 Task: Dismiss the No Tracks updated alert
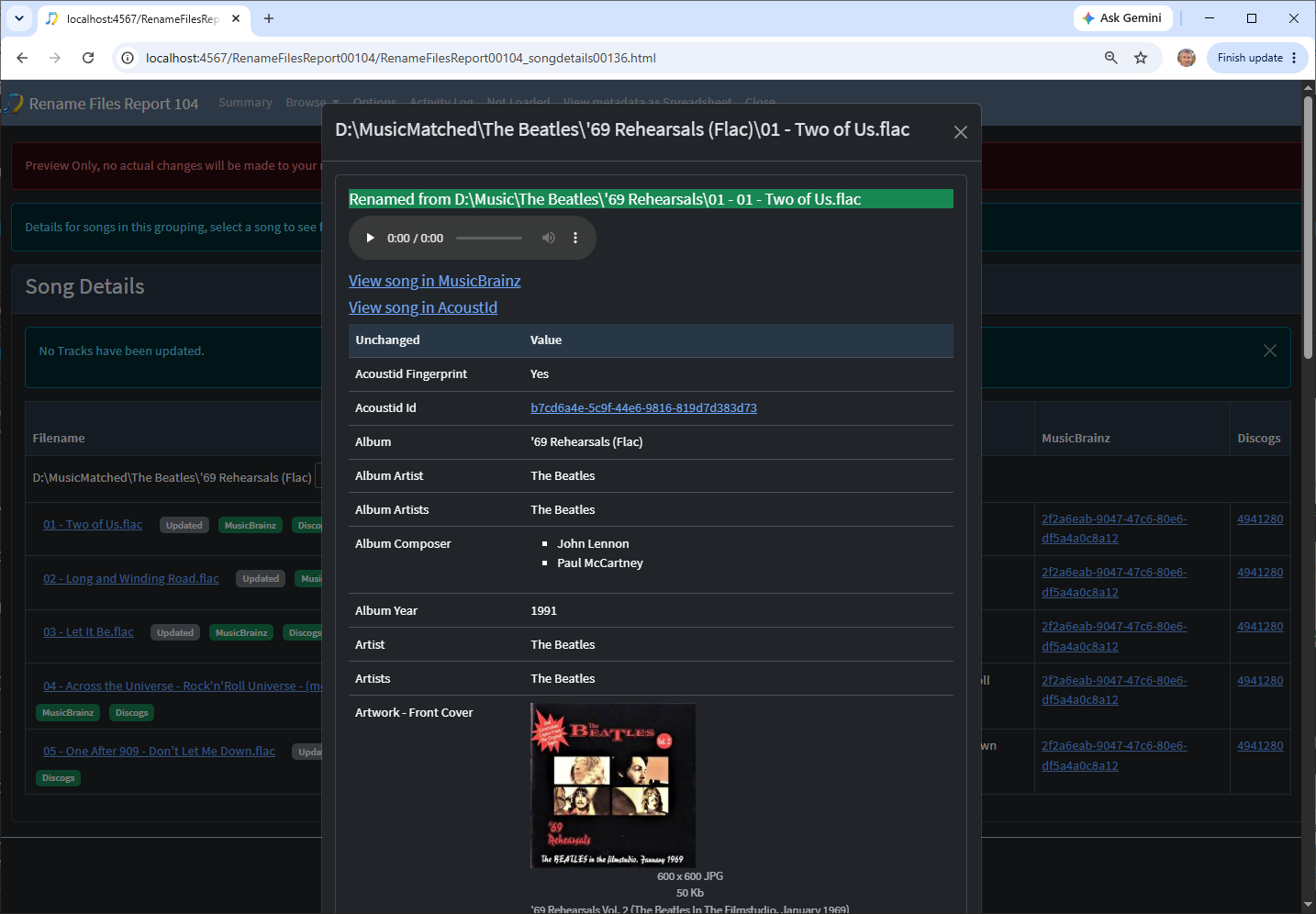pos(1270,351)
